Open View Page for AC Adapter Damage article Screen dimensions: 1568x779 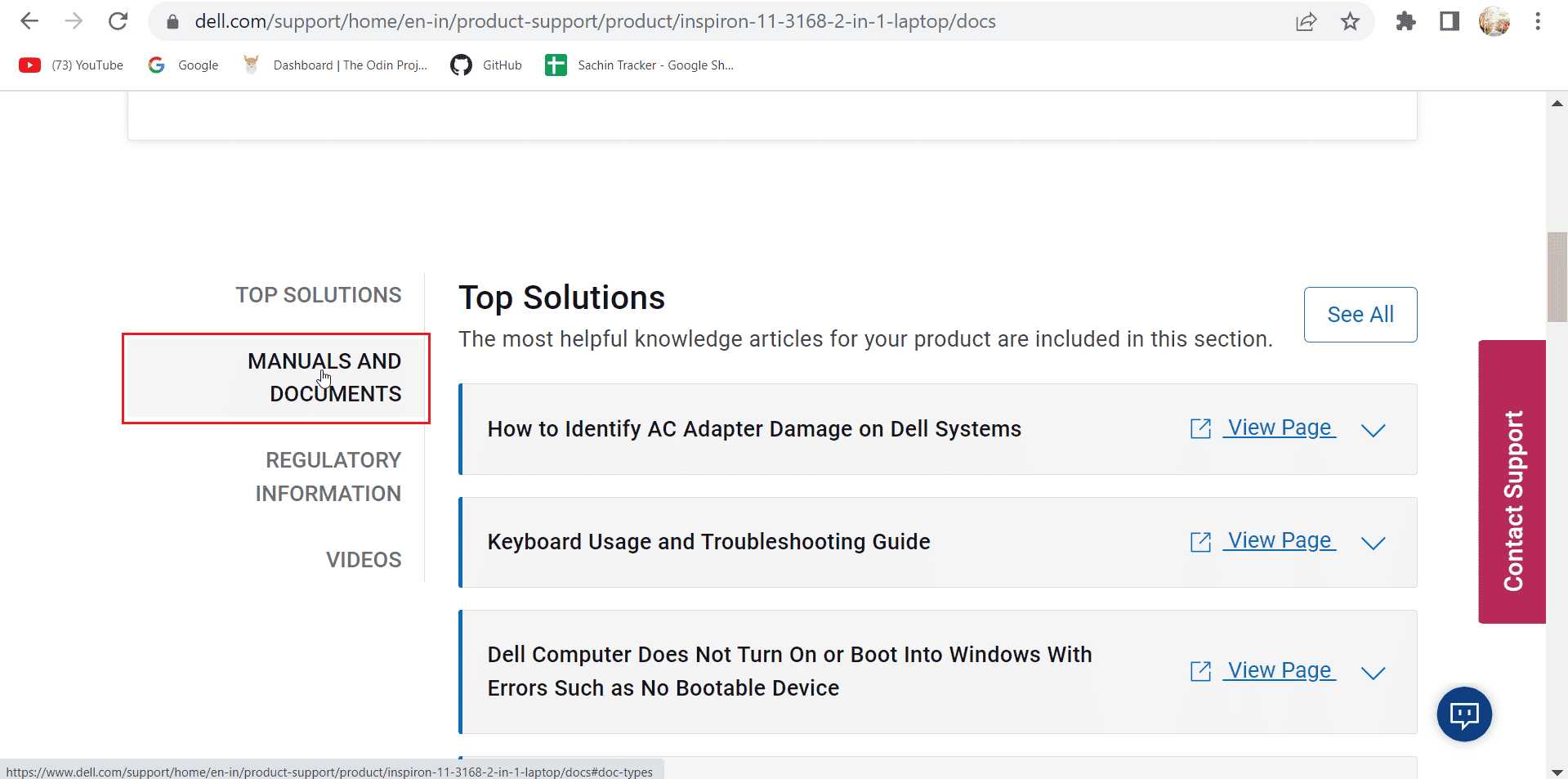click(1280, 428)
